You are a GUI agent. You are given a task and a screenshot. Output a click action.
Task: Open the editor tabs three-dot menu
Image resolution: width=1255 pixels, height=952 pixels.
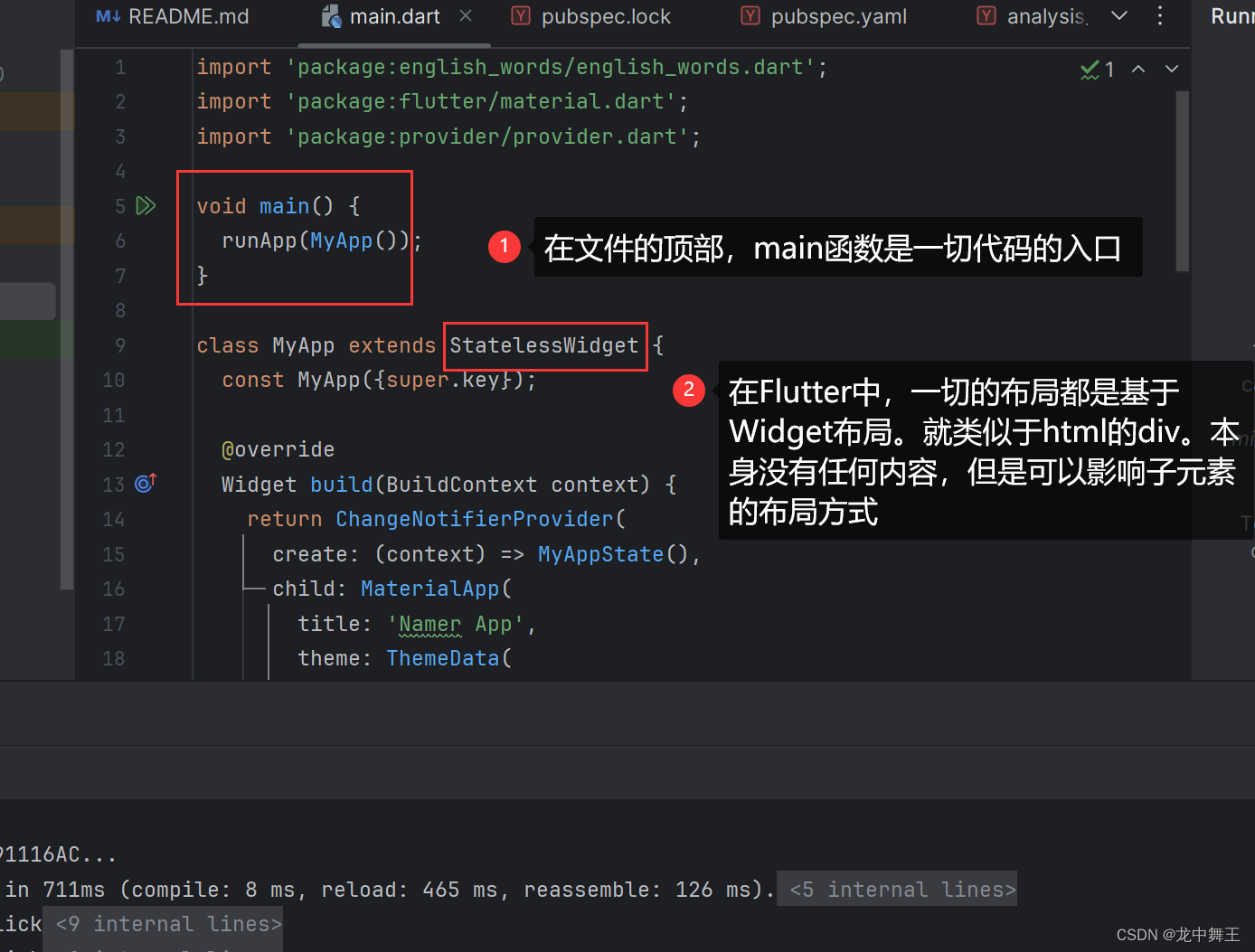pyautogui.click(x=1160, y=15)
